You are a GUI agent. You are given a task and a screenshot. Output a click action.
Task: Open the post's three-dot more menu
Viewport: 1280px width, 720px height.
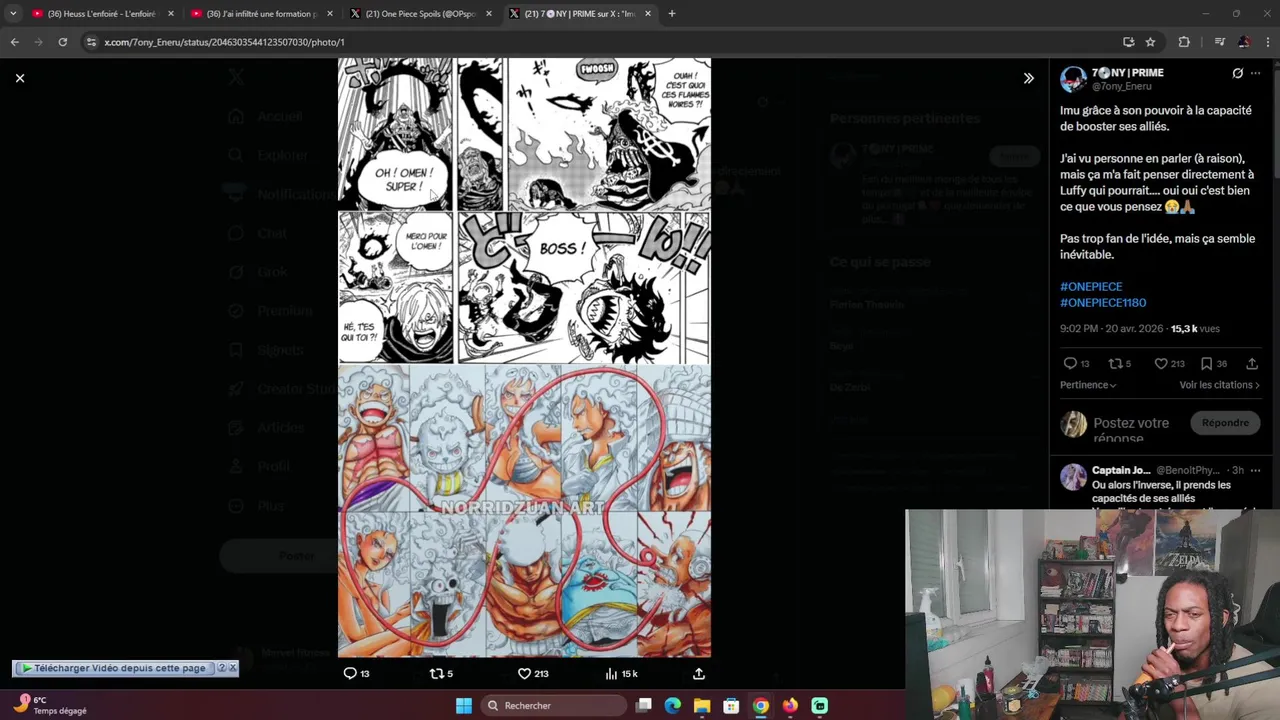tap(1256, 73)
